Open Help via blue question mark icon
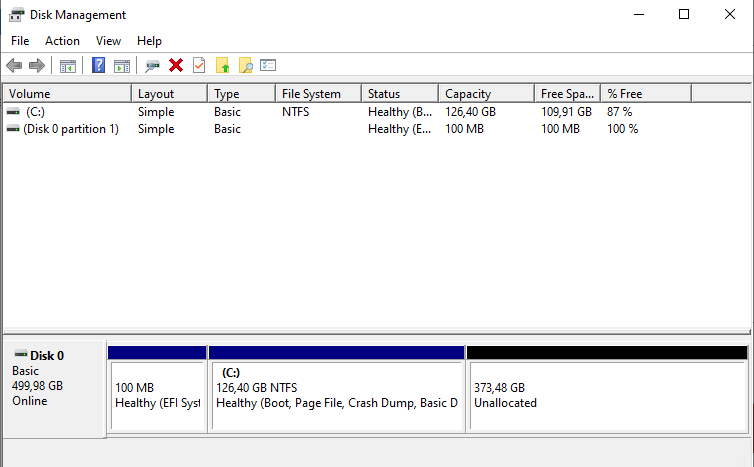The image size is (754, 467). point(99,66)
